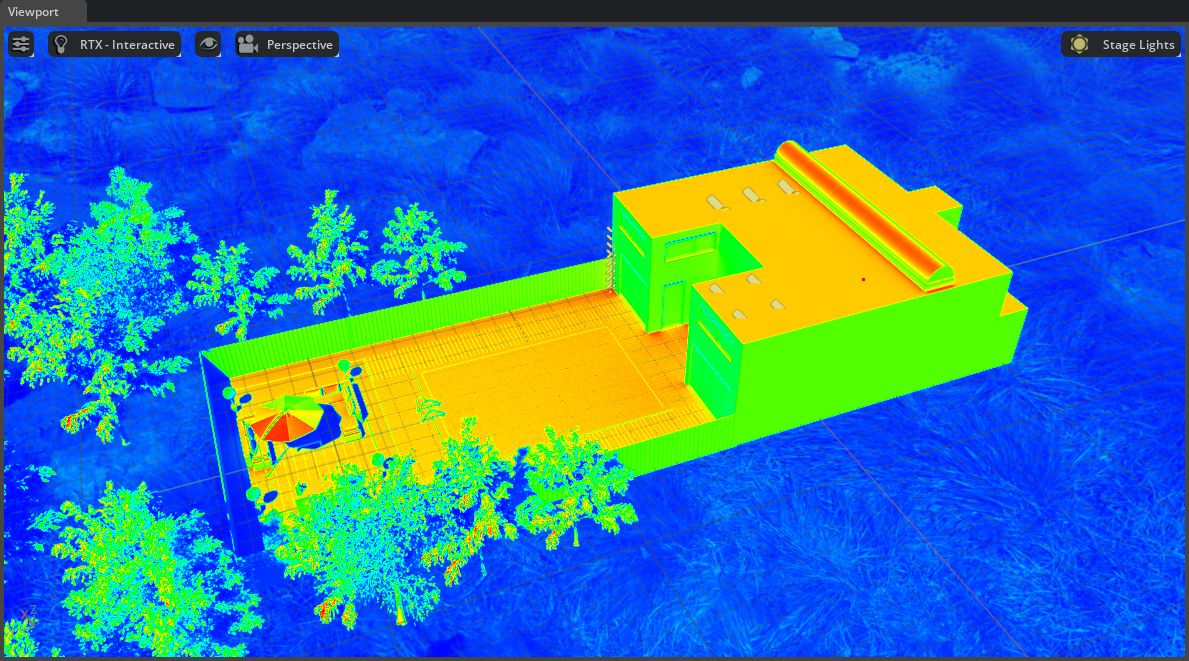Viewport: 1189px width, 661px height.
Task: Click the lightbulb renderer icon
Action: (x=62, y=44)
